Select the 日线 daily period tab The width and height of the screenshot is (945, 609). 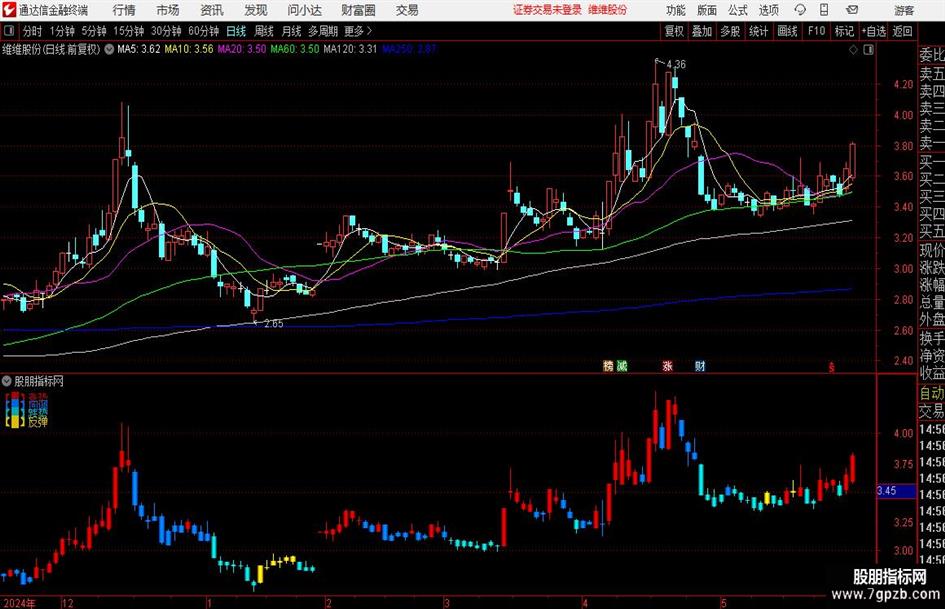click(236, 31)
